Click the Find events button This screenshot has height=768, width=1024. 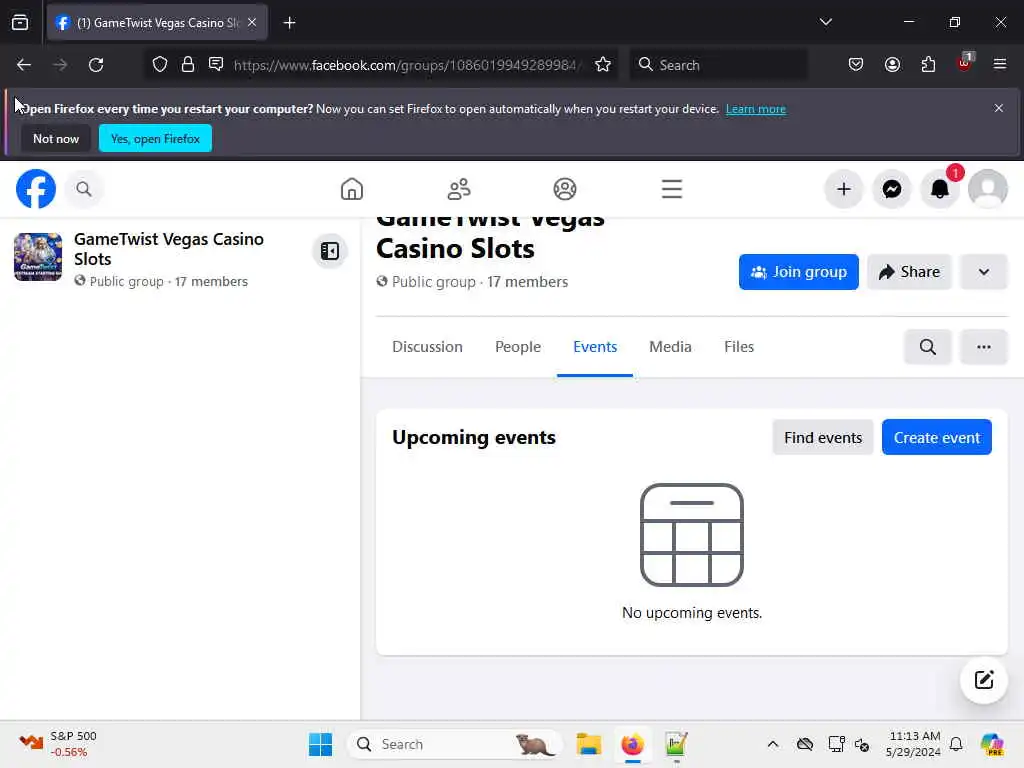click(x=822, y=438)
